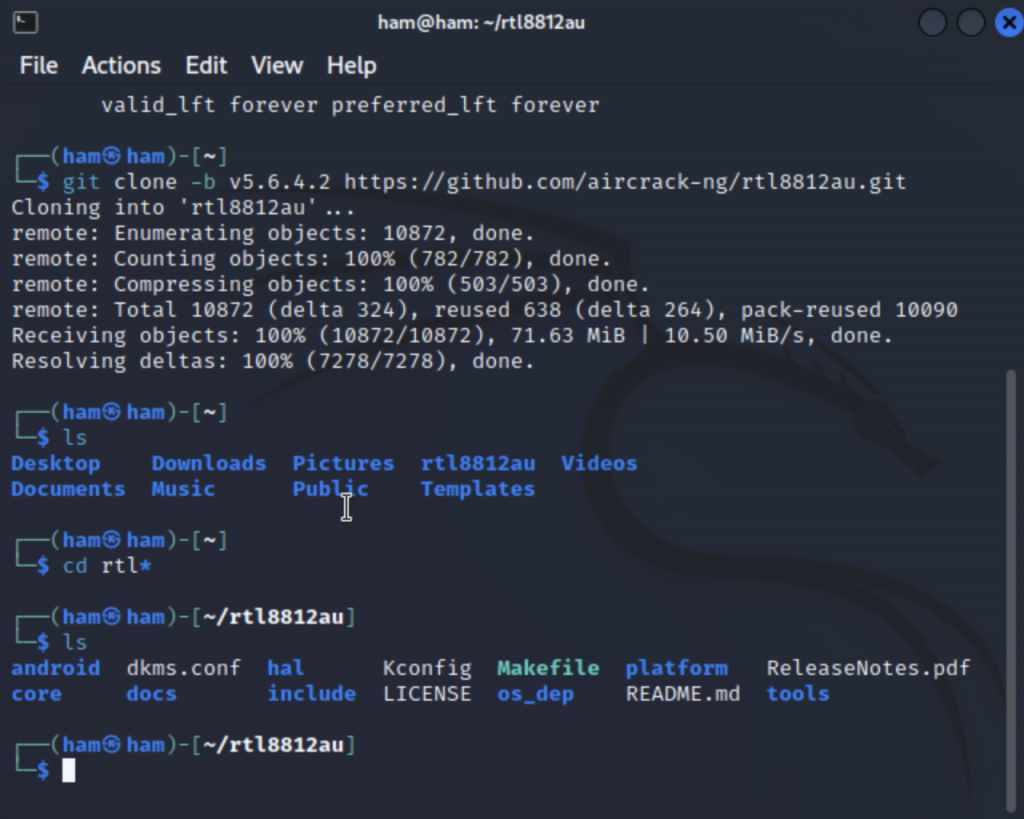Click the blinking cursor at the last prompt
Image resolution: width=1024 pixels, height=819 pixels.
69,771
